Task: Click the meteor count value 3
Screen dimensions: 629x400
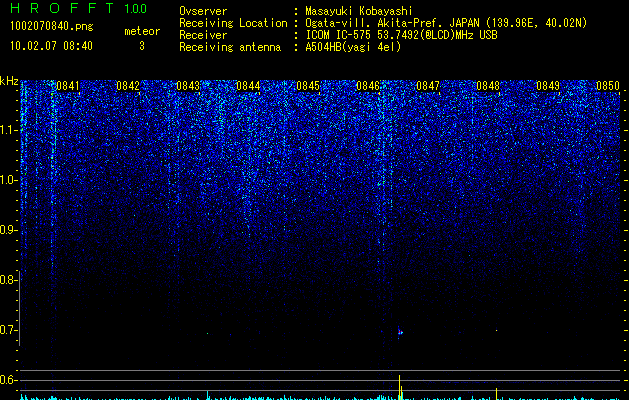Action: coord(142,46)
